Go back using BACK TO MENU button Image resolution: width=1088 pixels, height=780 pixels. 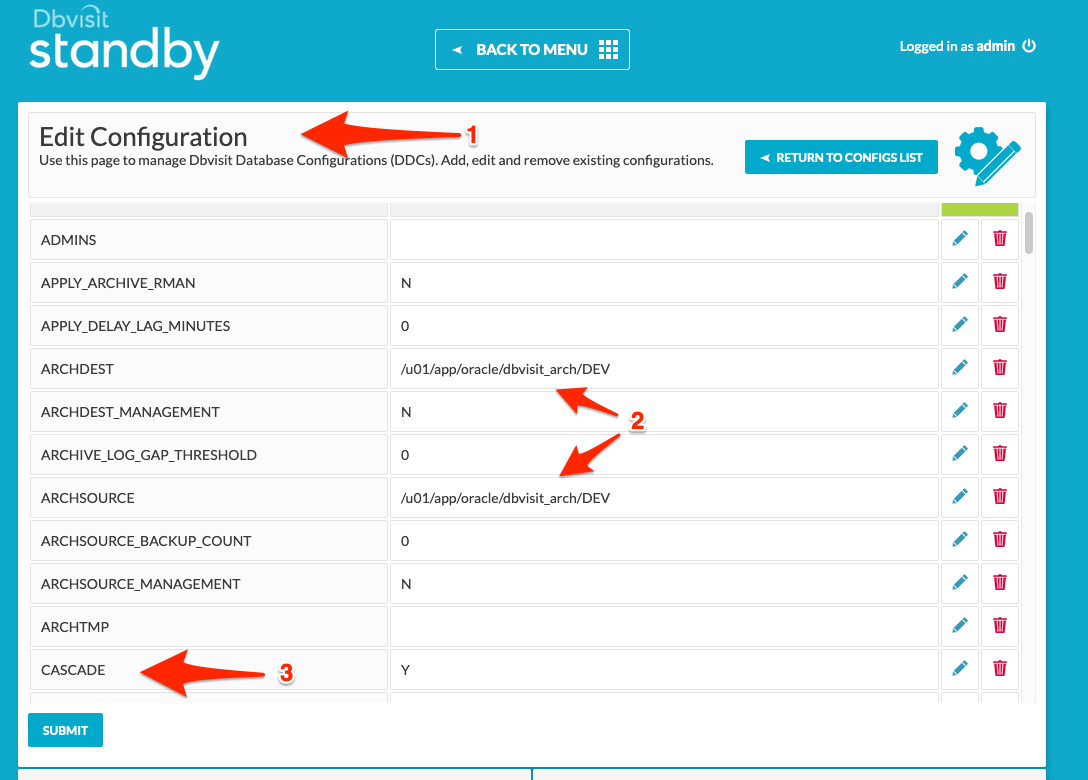click(x=532, y=49)
